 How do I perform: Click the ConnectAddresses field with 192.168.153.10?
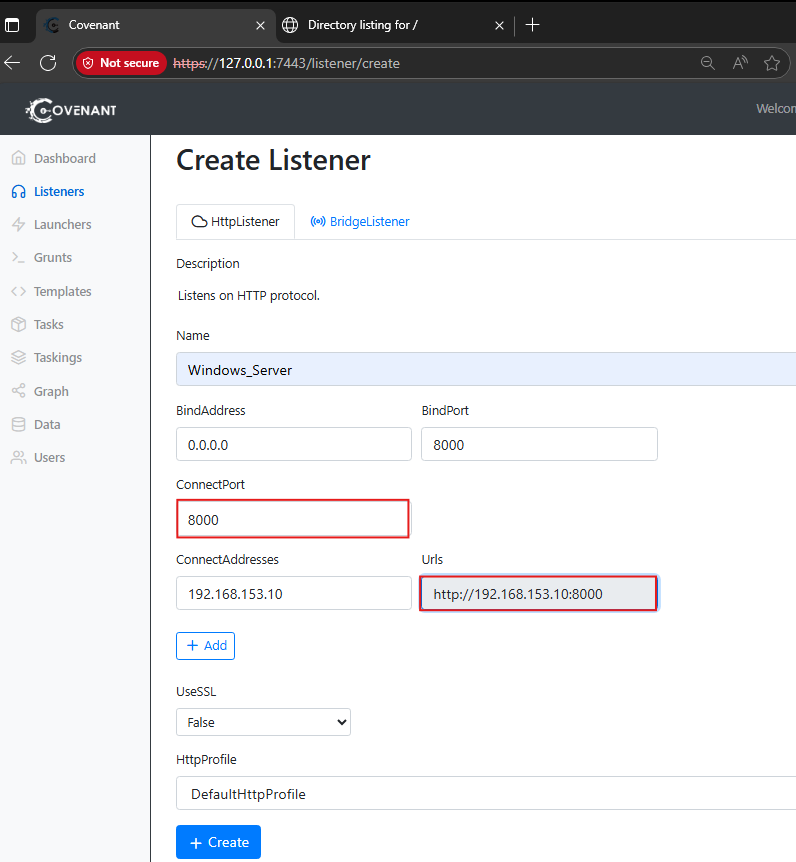pos(294,593)
